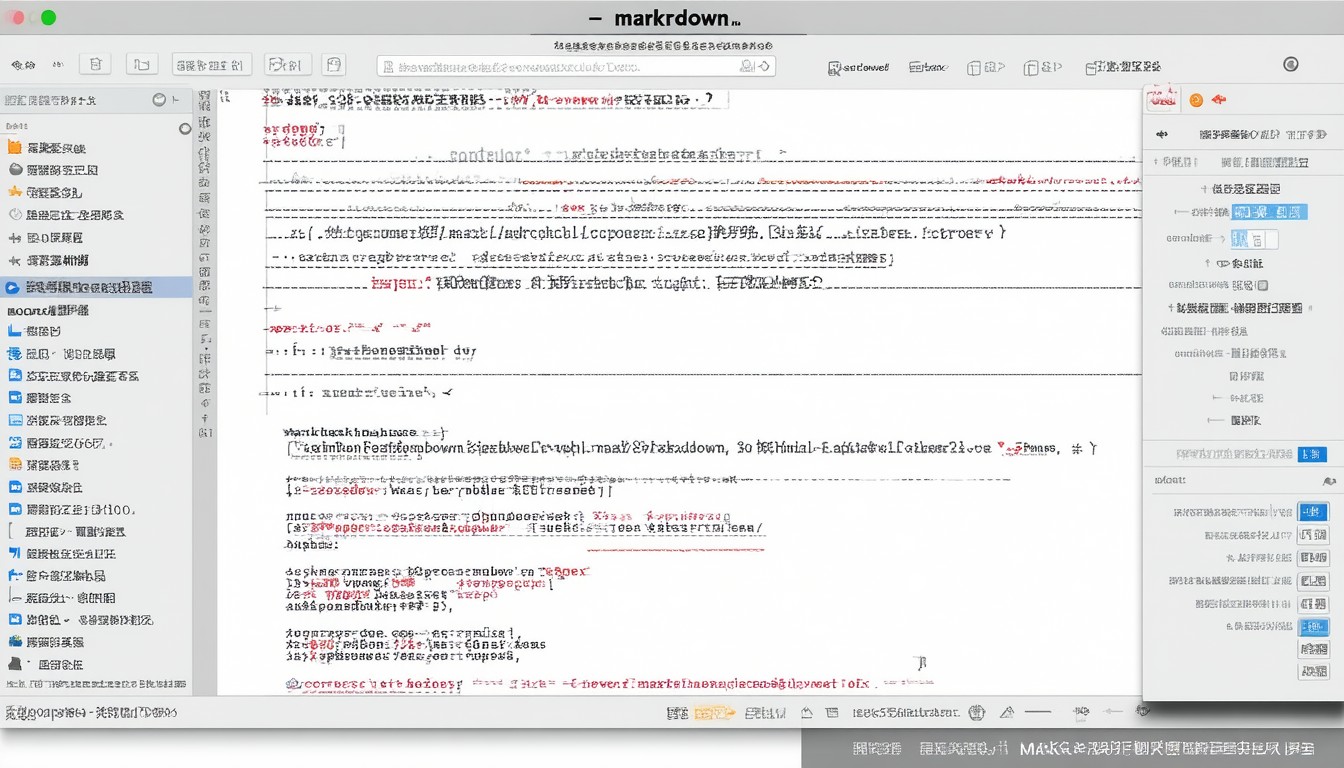Click the horizontal slider line in status bar

pyautogui.click(x=1038, y=713)
